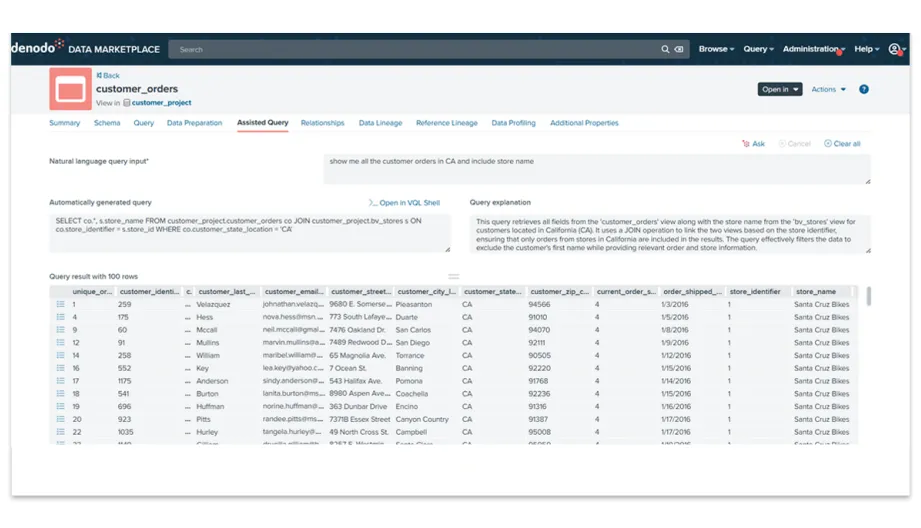Screen dimensions: 921x528
Task: Click Open in VQL Shell link
Action: pyautogui.click(x=404, y=203)
